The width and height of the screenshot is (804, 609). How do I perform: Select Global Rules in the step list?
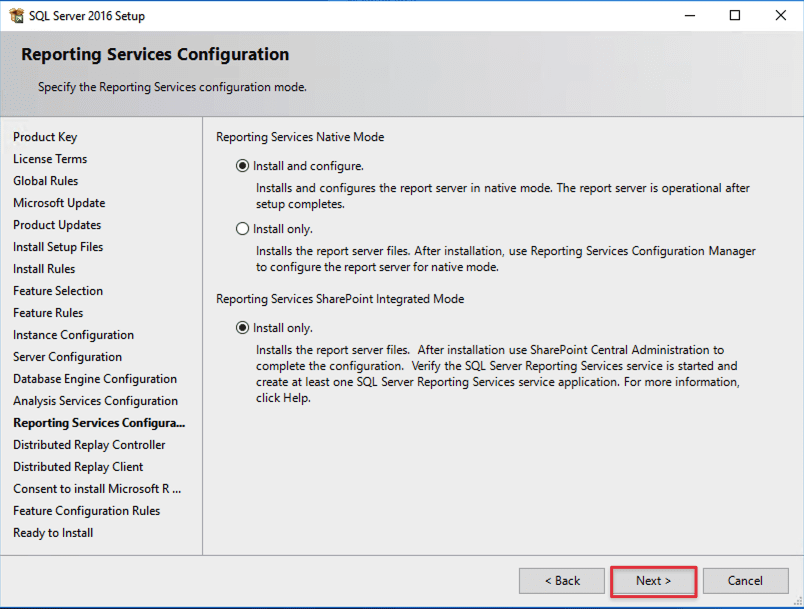46,181
